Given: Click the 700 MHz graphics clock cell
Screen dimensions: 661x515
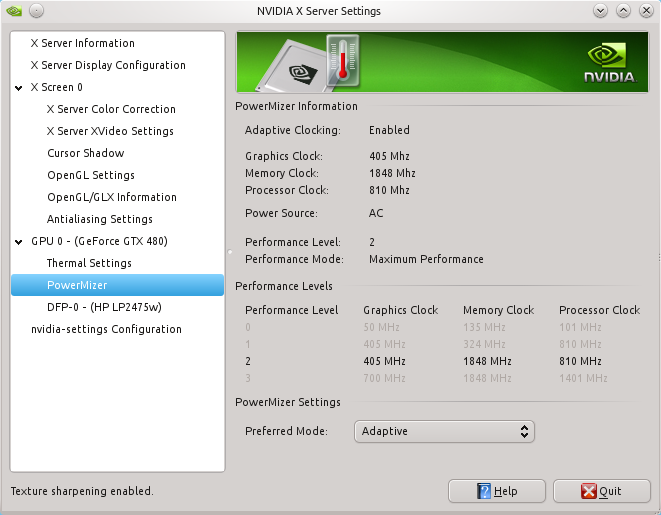Looking at the screenshot, I should click(x=384, y=378).
